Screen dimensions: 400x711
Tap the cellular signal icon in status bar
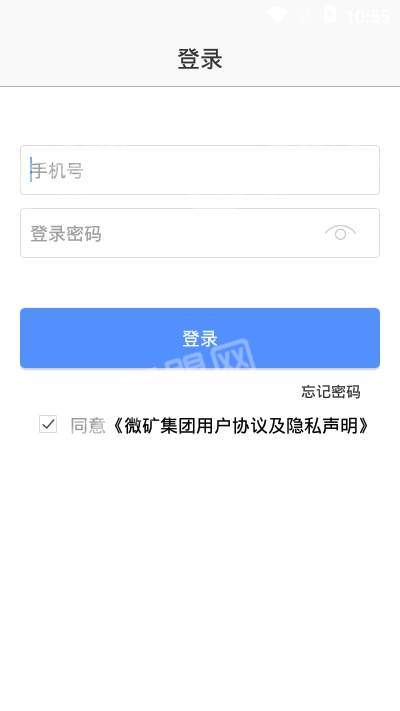pyautogui.click(x=306, y=15)
